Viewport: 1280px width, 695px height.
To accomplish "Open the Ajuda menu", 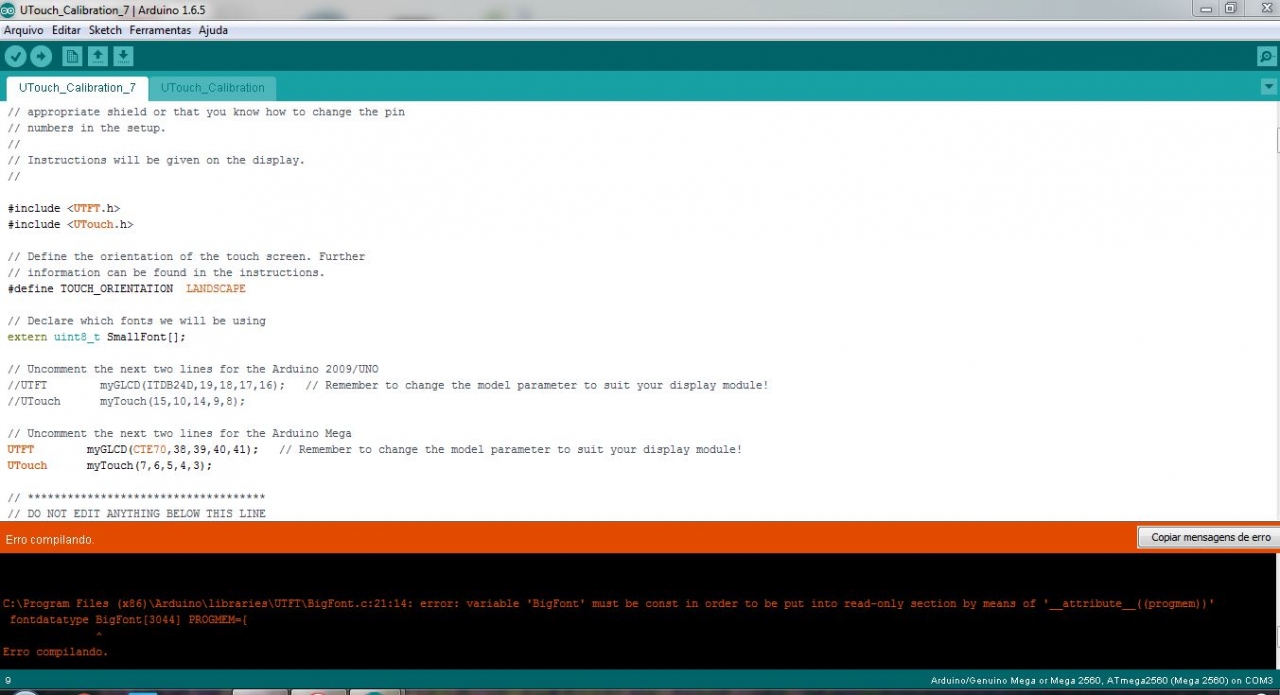I will pyautogui.click(x=213, y=30).
